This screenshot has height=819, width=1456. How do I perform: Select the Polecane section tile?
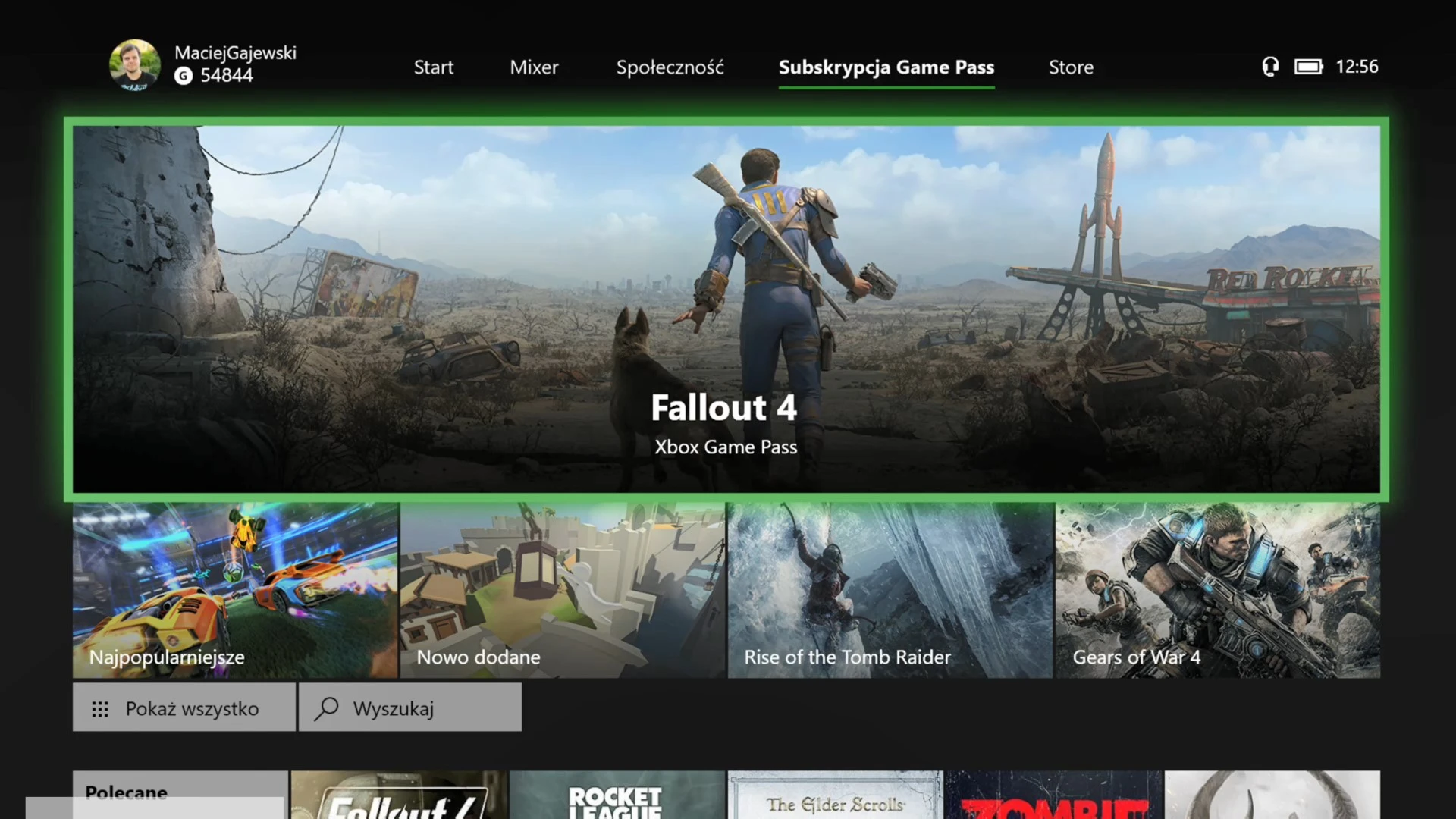point(180,795)
